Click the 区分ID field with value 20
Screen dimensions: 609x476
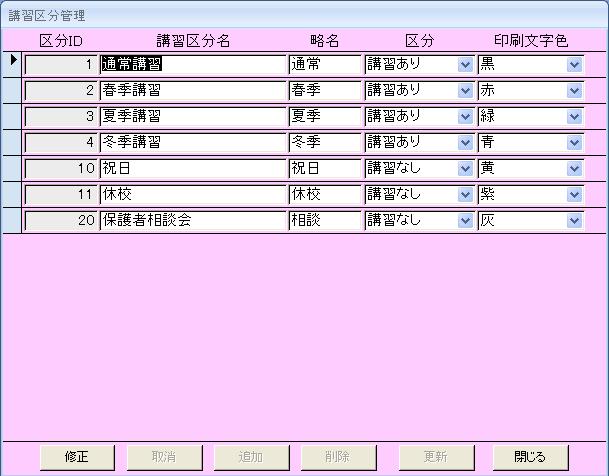[61, 221]
